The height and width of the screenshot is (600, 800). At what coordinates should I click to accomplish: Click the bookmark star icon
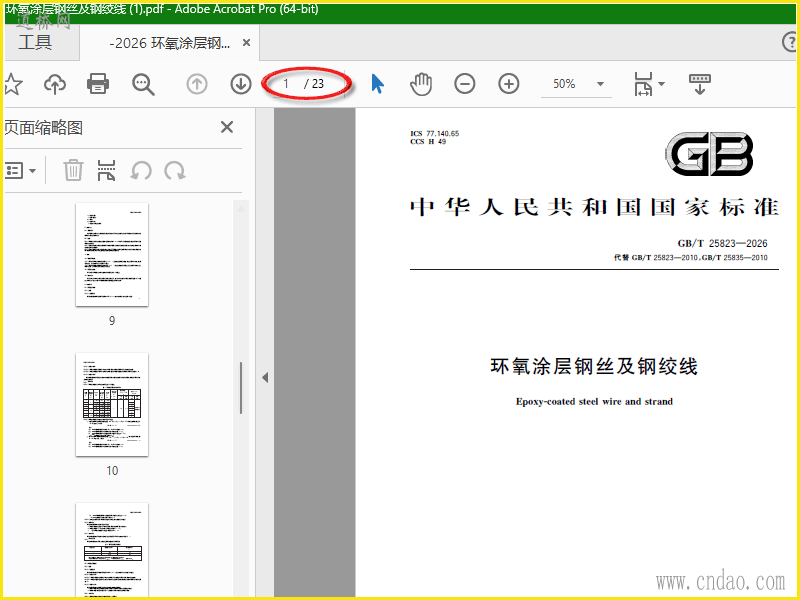[x=12, y=84]
